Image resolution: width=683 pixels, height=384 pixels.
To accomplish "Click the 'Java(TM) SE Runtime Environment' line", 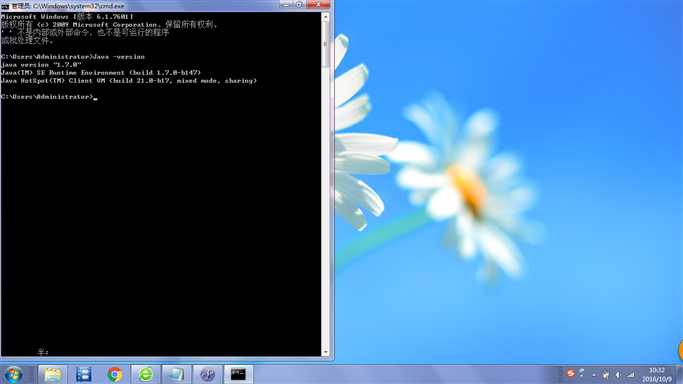I will (x=101, y=73).
